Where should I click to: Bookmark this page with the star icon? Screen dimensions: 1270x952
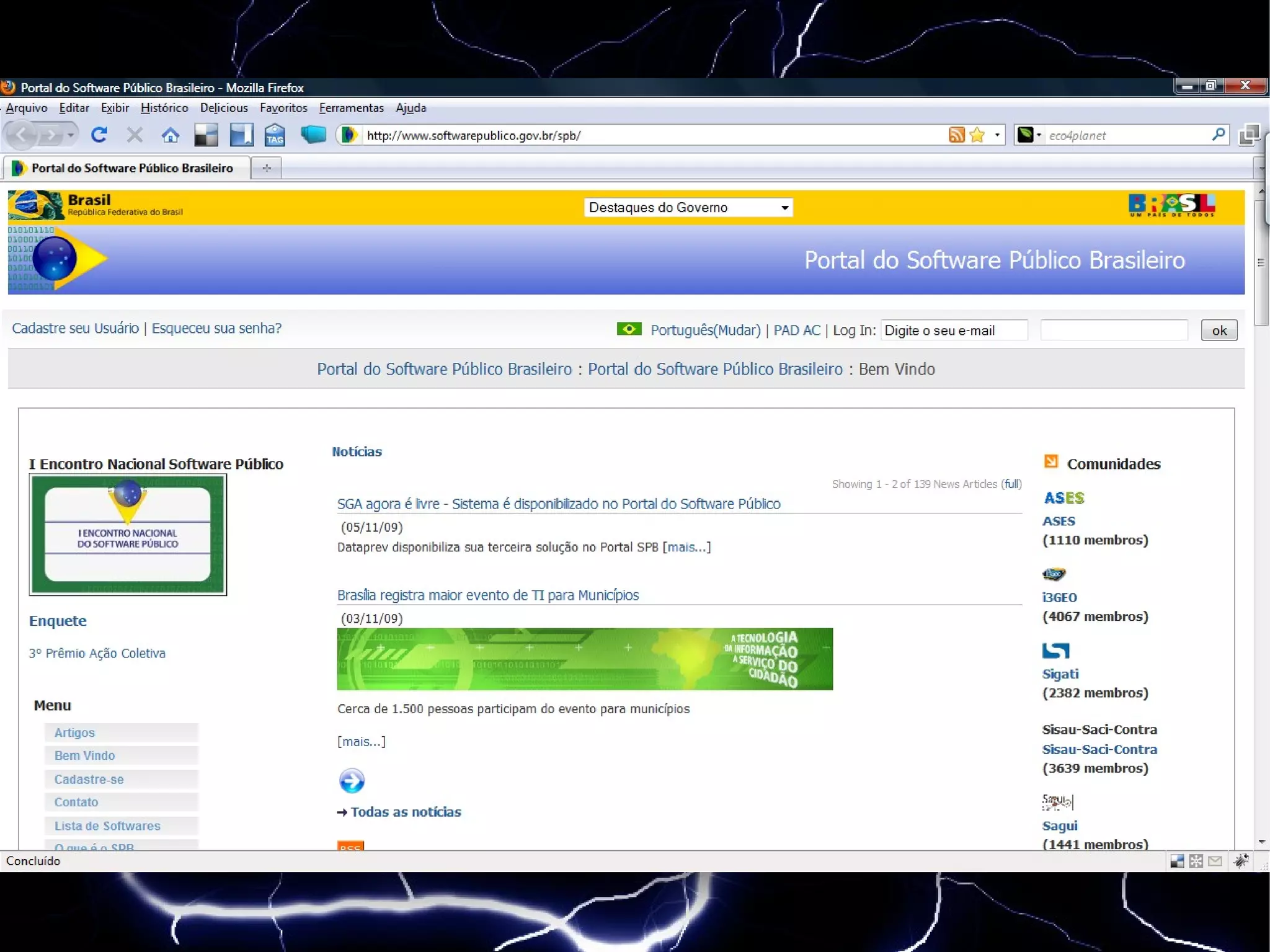pos(977,135)
